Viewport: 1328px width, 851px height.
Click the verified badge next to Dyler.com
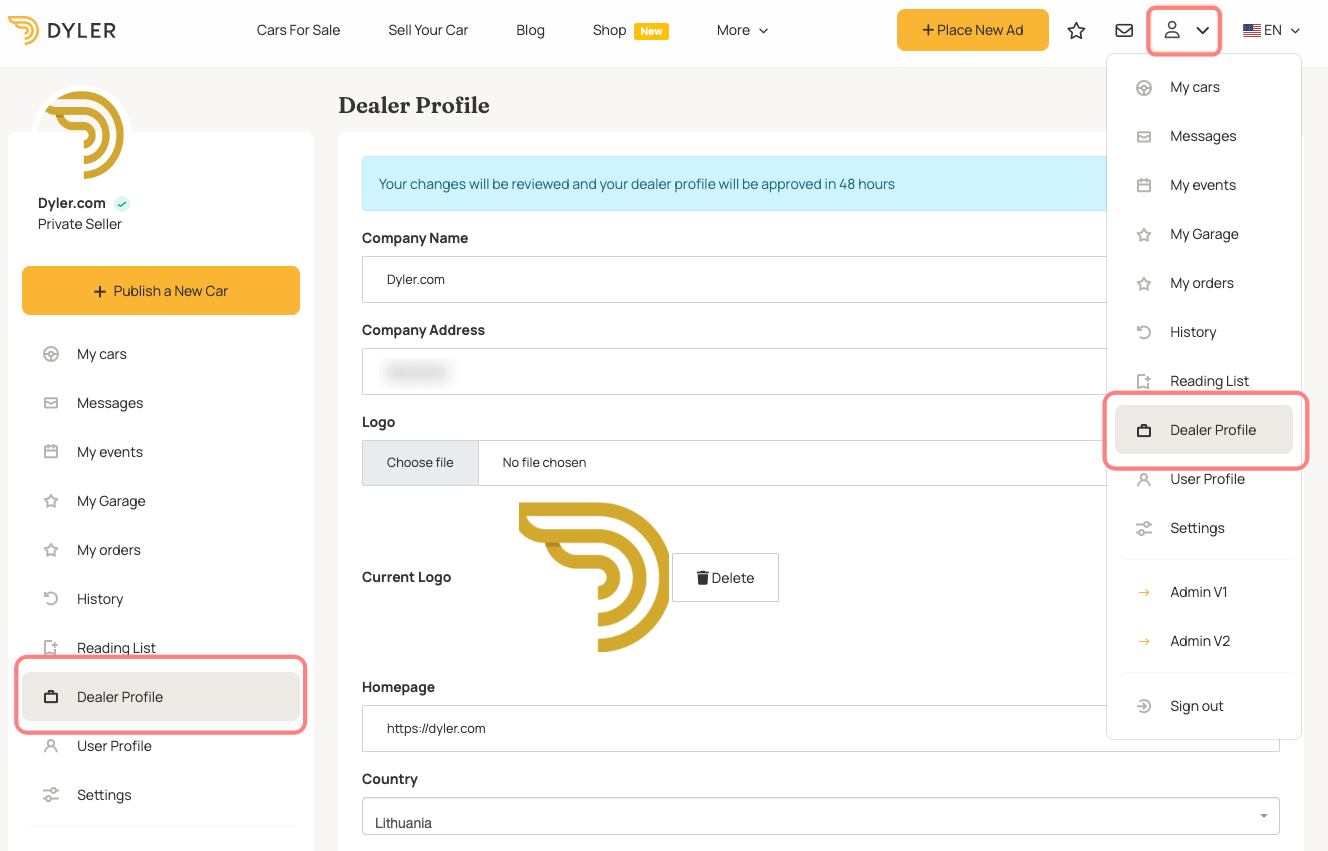(x=122, y=203)
